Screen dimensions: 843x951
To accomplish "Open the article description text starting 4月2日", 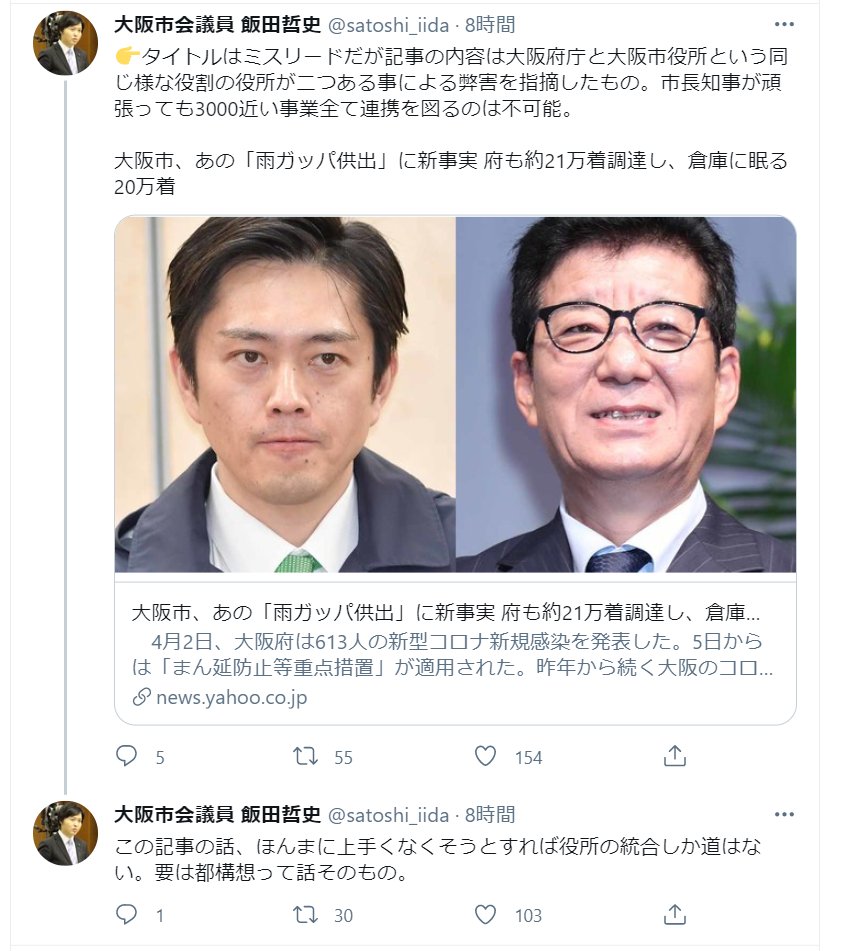I will click(x=452, y=654).
